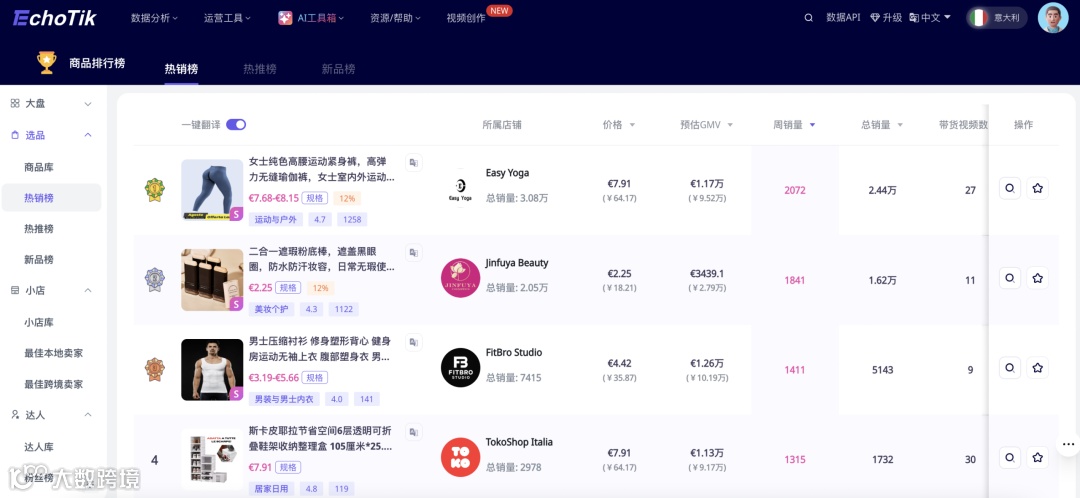This screenshot has width=1080, height=498.
Task: Click the EchoTik logo
Action: coord(54,18)
